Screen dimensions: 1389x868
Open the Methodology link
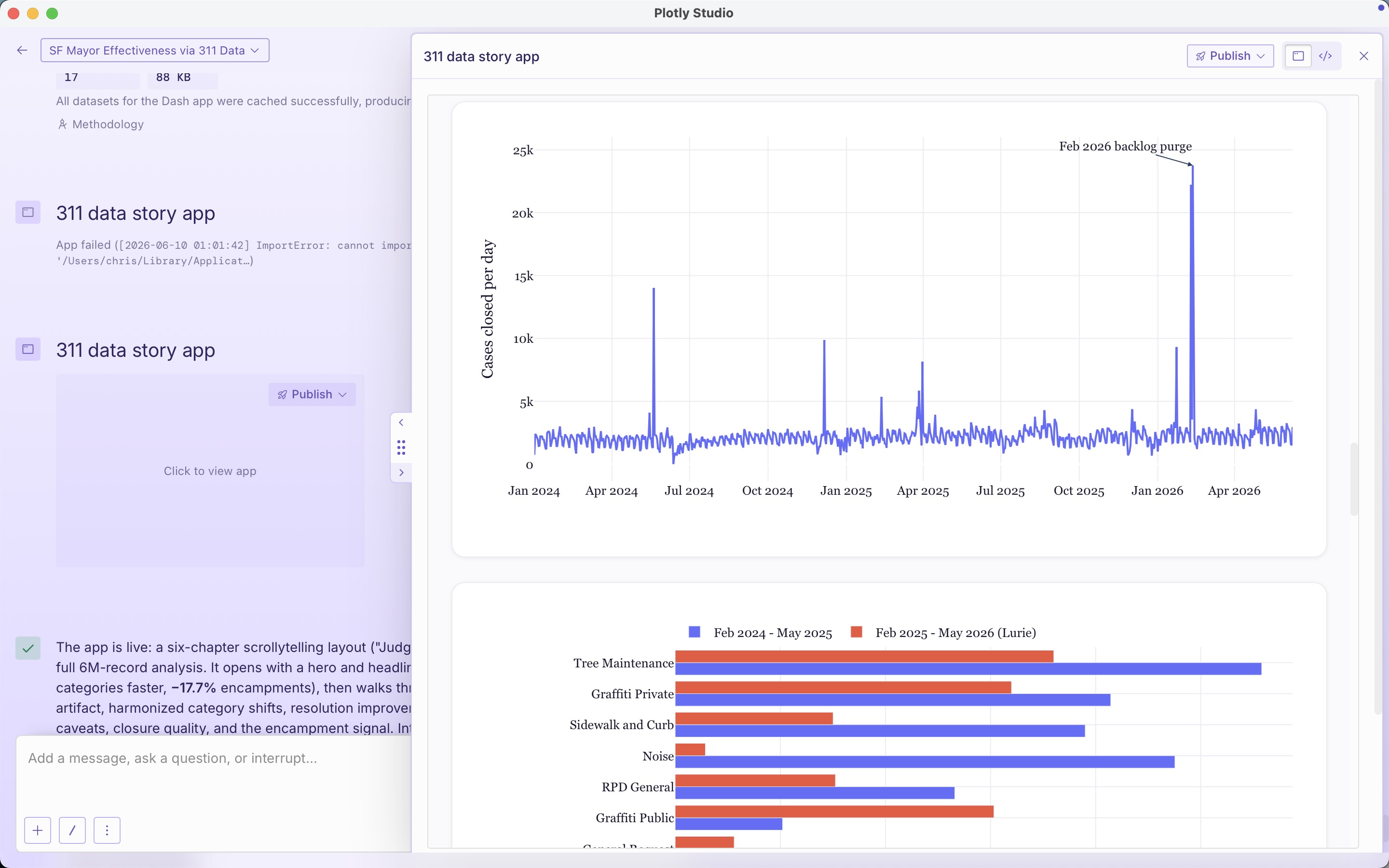coord(101,124)
